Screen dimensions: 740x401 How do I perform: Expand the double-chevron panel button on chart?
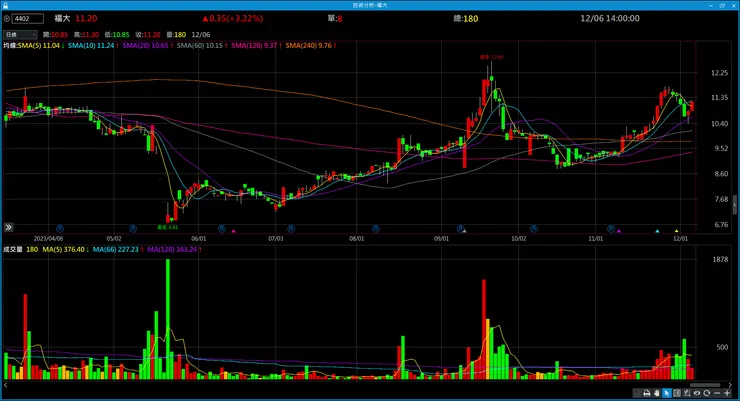coord(8,227)
